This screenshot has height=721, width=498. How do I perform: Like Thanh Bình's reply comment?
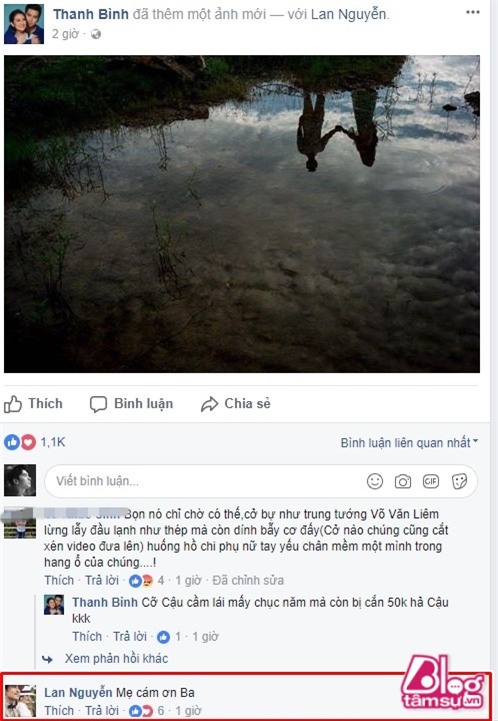click(x=87, y=636)
